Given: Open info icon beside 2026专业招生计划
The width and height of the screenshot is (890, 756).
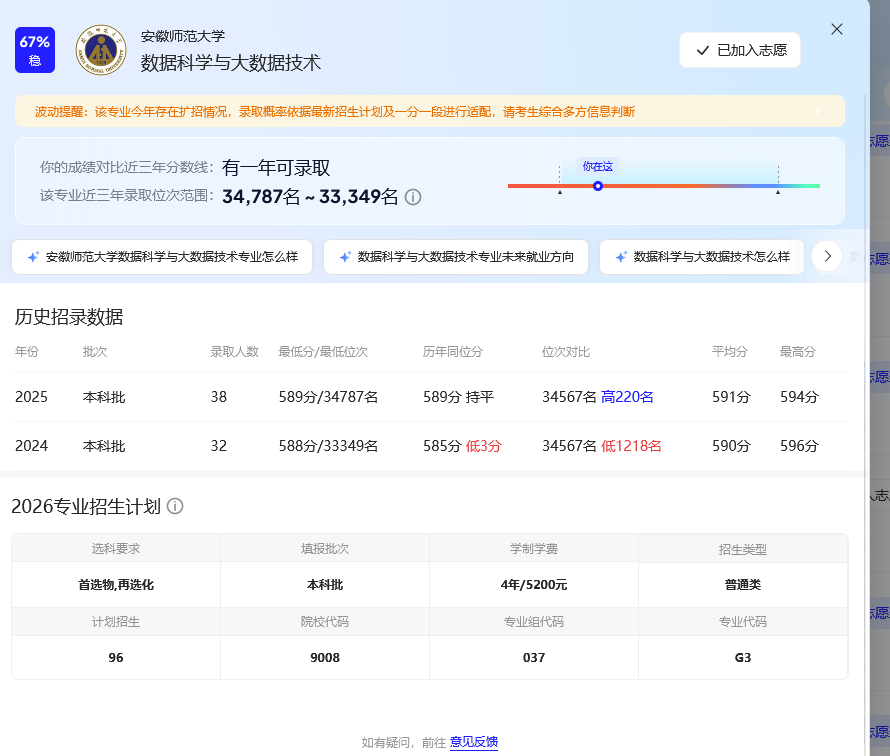Looking at the screenshot, I should coord(175,506).
